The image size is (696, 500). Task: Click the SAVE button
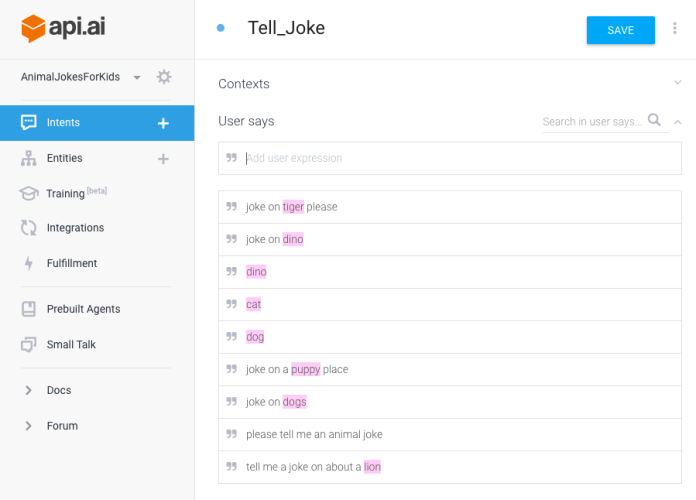620,30
